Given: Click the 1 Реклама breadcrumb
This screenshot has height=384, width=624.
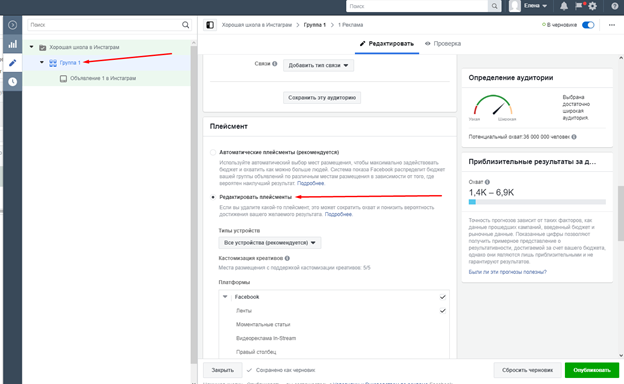Looking at the screenshot, I should (351, 25).
